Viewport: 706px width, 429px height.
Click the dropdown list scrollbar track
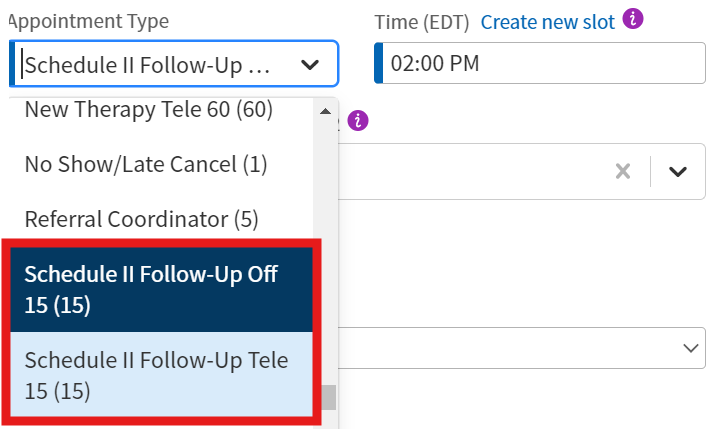tap(325, 250)
